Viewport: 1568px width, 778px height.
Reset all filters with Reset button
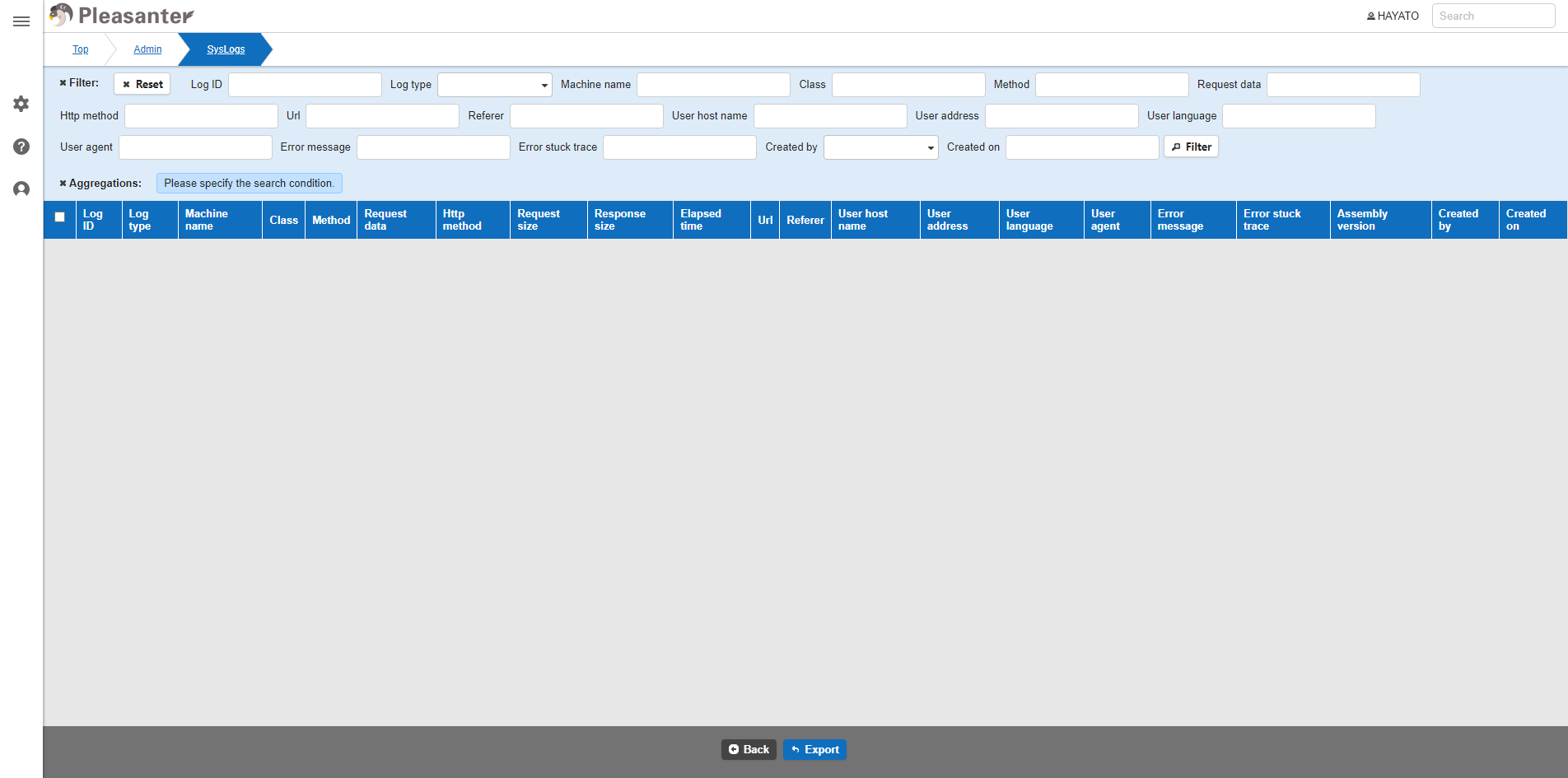pos(142,84)
